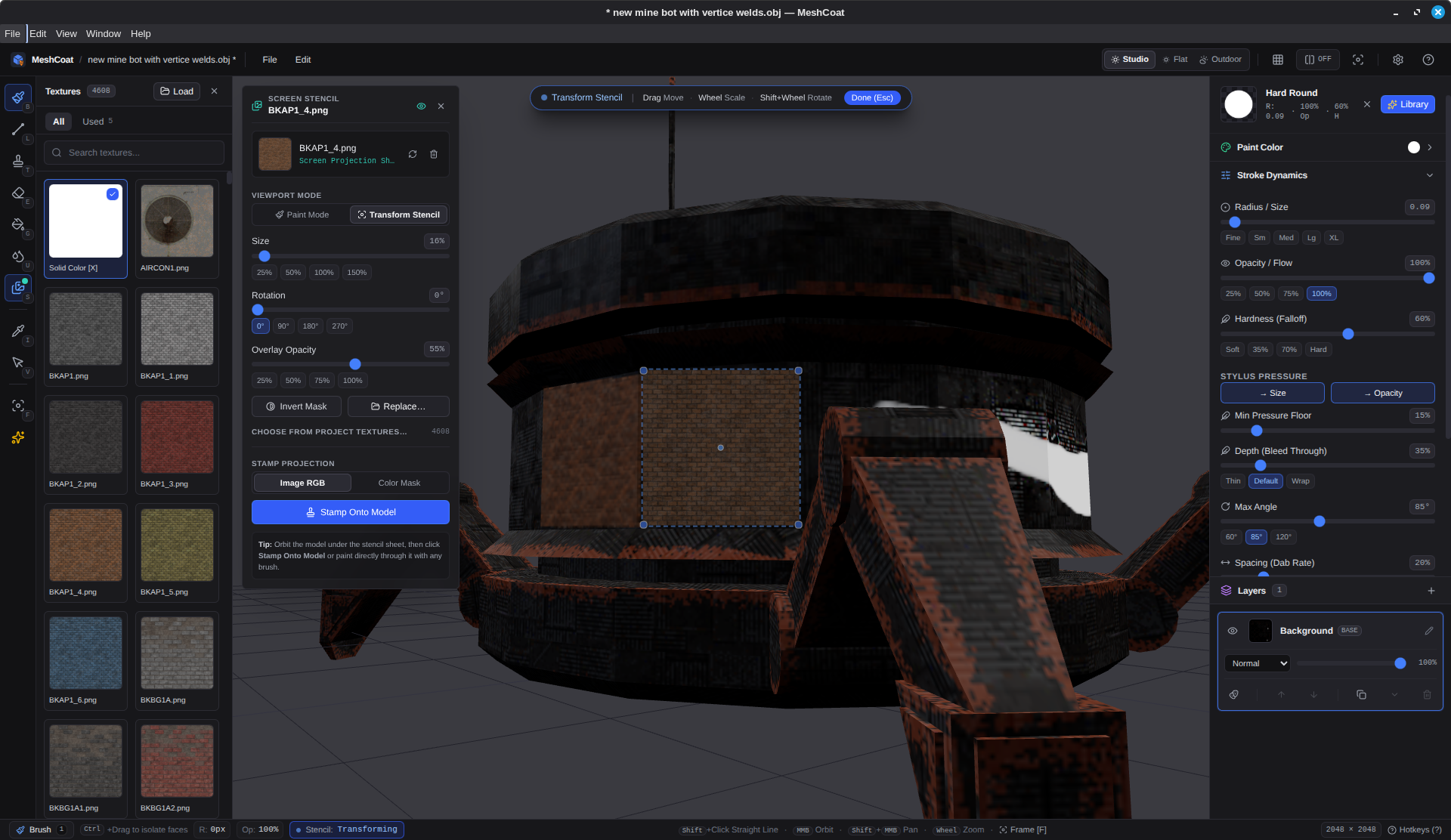This screenshot has width=1451, height=840.
Task: Hide the Background layer
Action: pyautogui.click(x=1233, y=631)
